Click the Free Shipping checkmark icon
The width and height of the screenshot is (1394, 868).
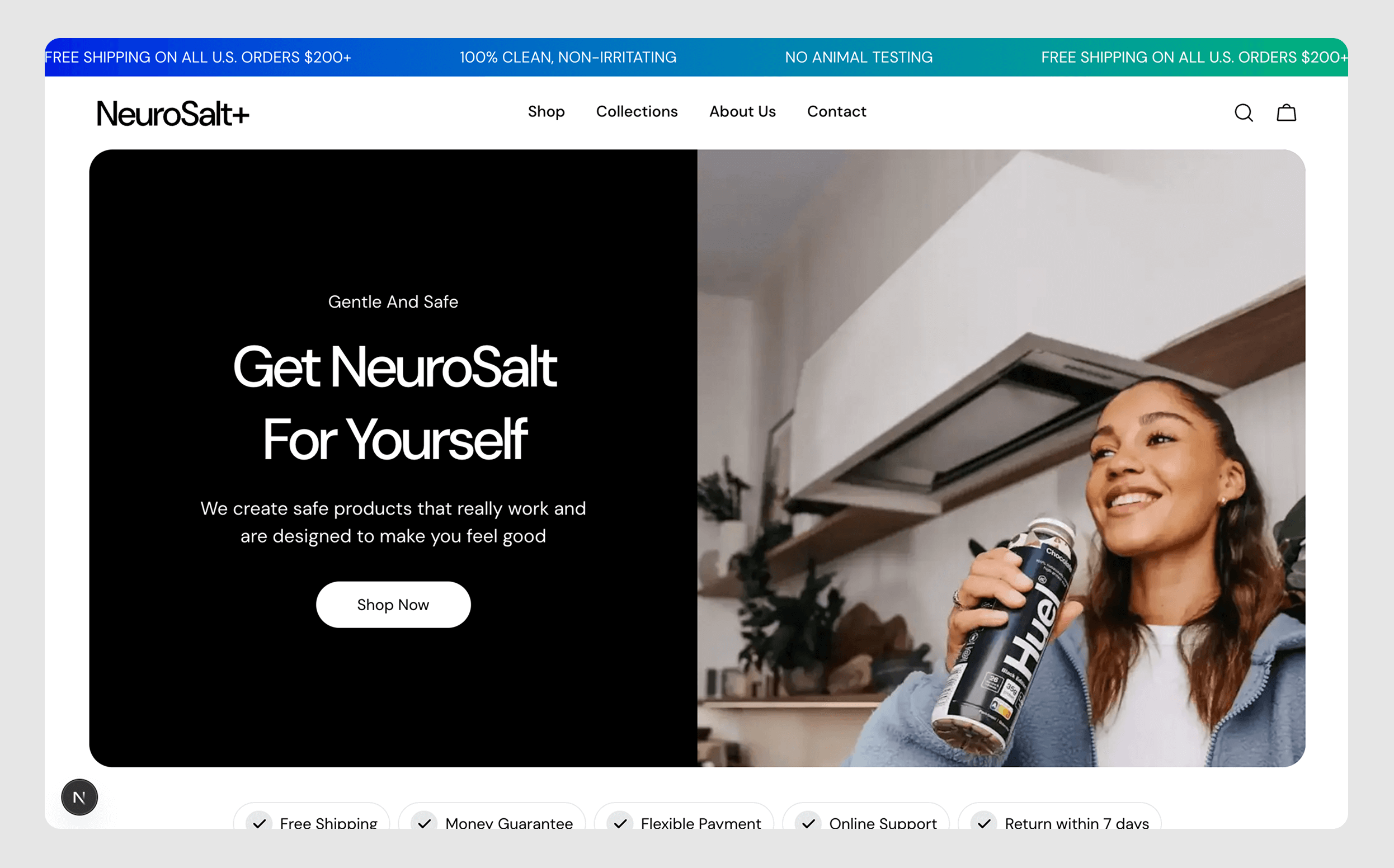tap(260, 822)
